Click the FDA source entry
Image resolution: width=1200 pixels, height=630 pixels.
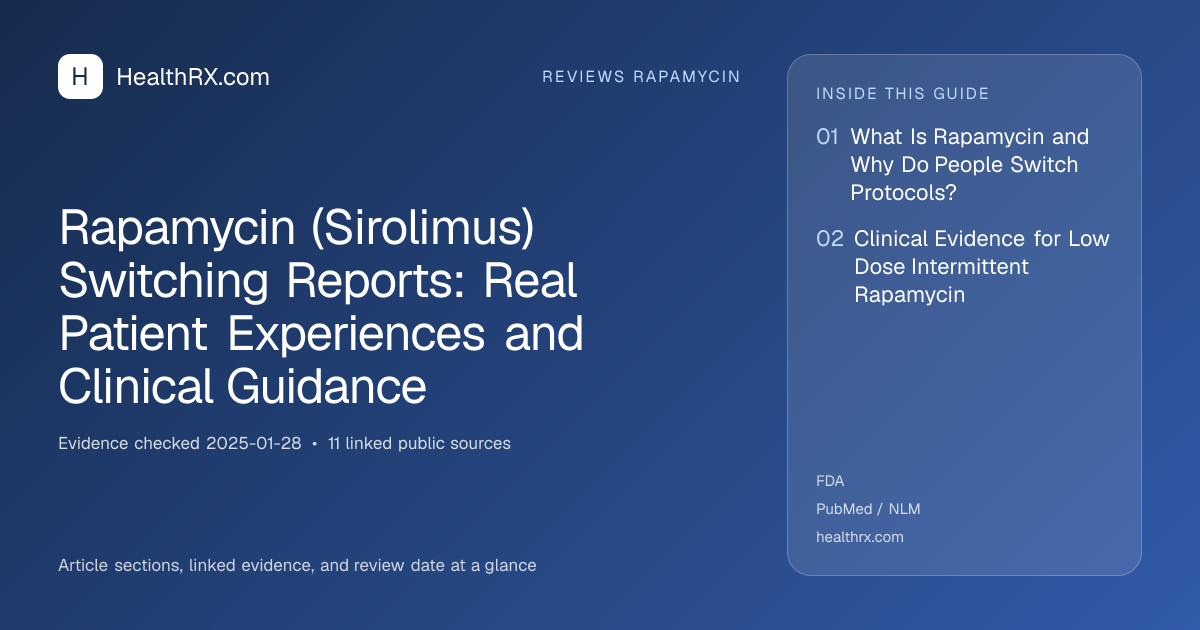coord(830,481)
